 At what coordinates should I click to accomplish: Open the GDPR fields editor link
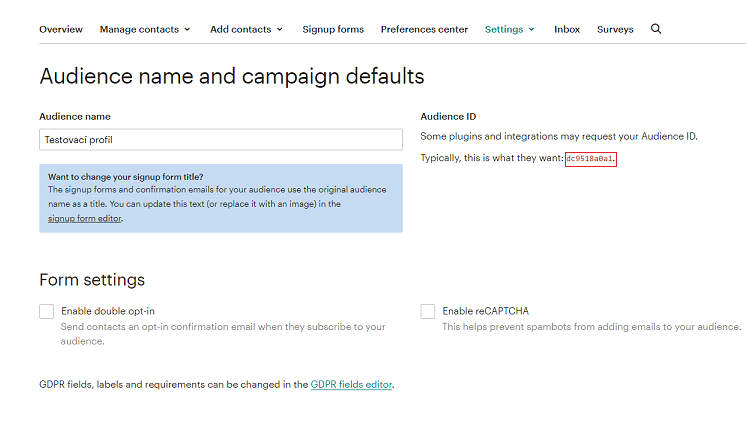pyautogui.click(x=352, y=384)
